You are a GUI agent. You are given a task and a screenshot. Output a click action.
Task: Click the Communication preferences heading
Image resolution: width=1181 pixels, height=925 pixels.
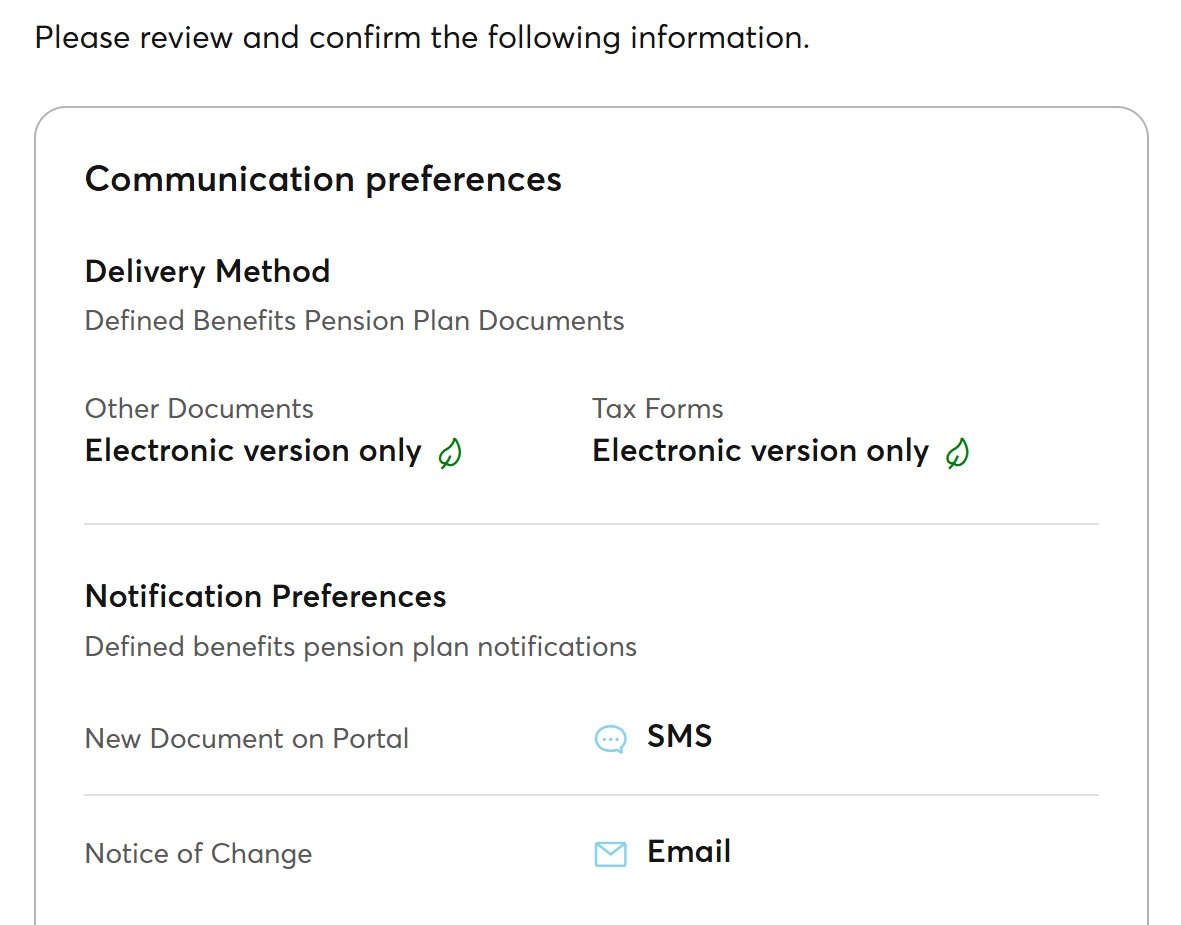(323, 180)
